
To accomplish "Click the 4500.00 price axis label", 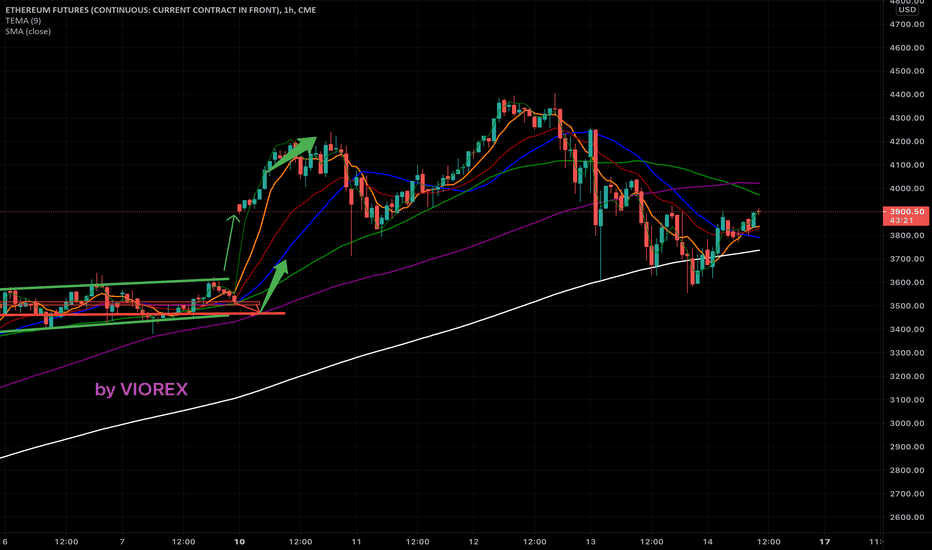I will coord(907,71).
